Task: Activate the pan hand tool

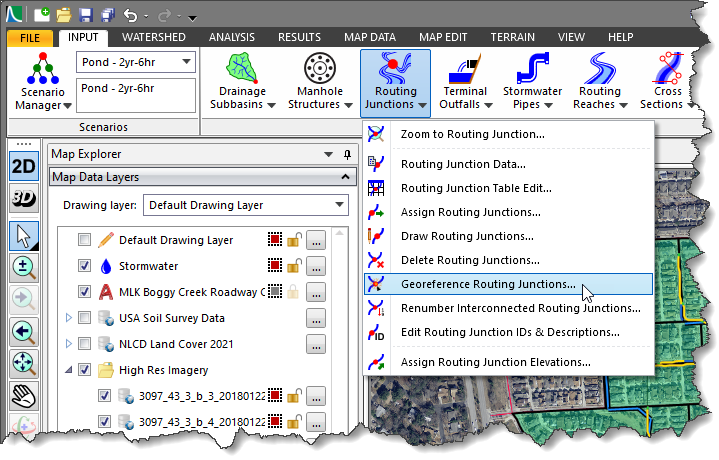Action: pos(22,396)
